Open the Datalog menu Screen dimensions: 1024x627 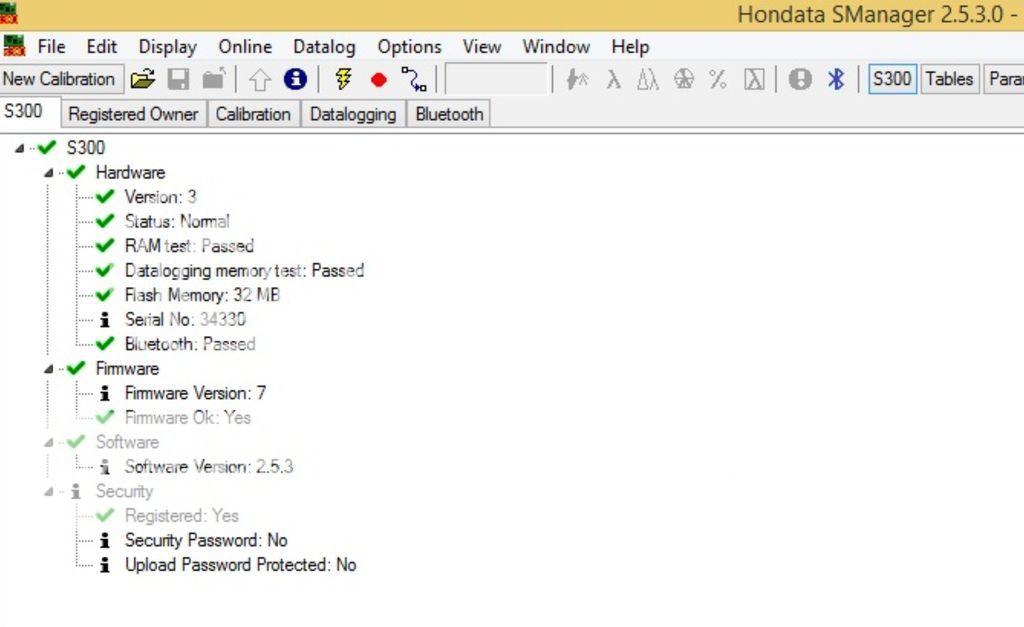pyautogui.click(x=324, y=47)
